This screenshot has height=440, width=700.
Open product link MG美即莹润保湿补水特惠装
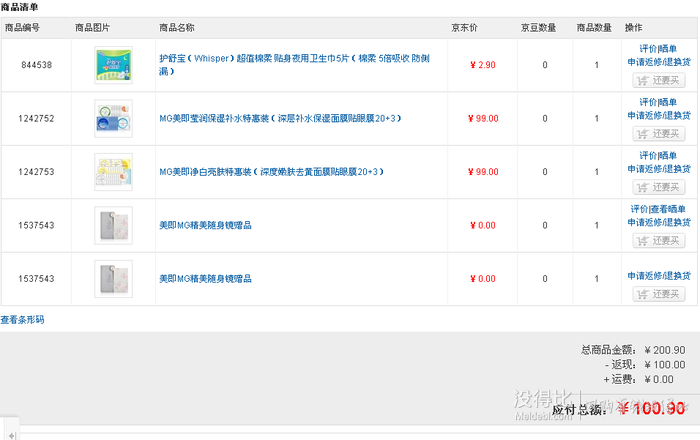pos(280,119)
